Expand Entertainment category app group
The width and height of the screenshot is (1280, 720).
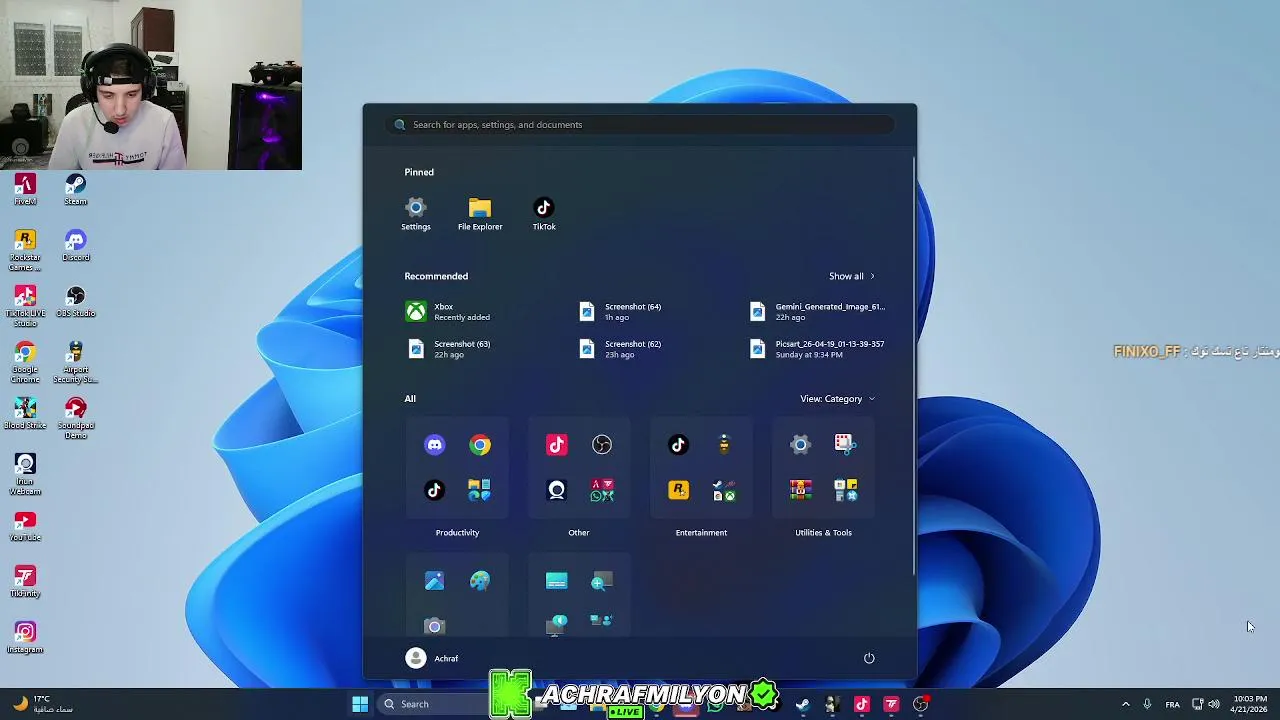pyautogui.click(x=724, y=490)
